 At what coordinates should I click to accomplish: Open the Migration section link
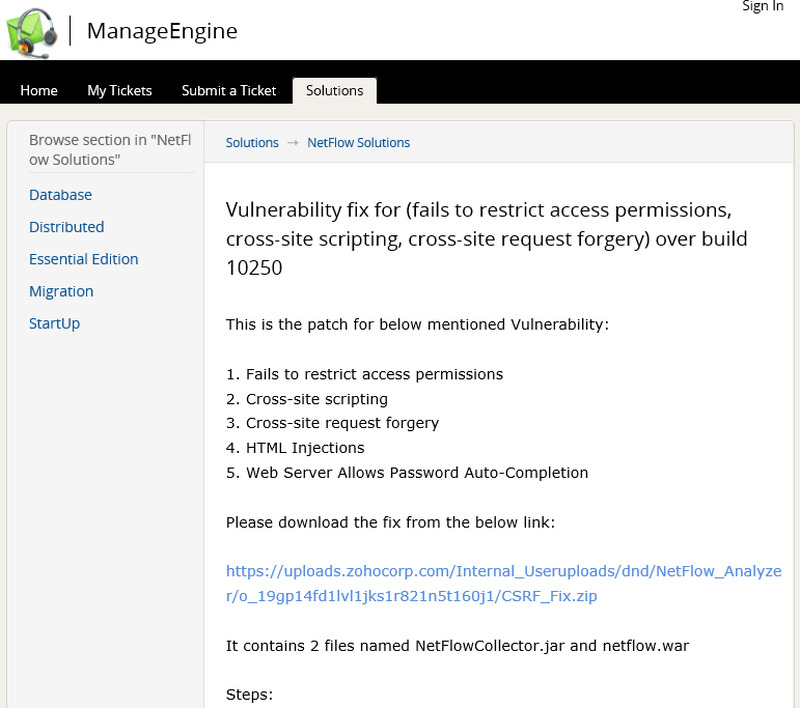tap(61, 291)
